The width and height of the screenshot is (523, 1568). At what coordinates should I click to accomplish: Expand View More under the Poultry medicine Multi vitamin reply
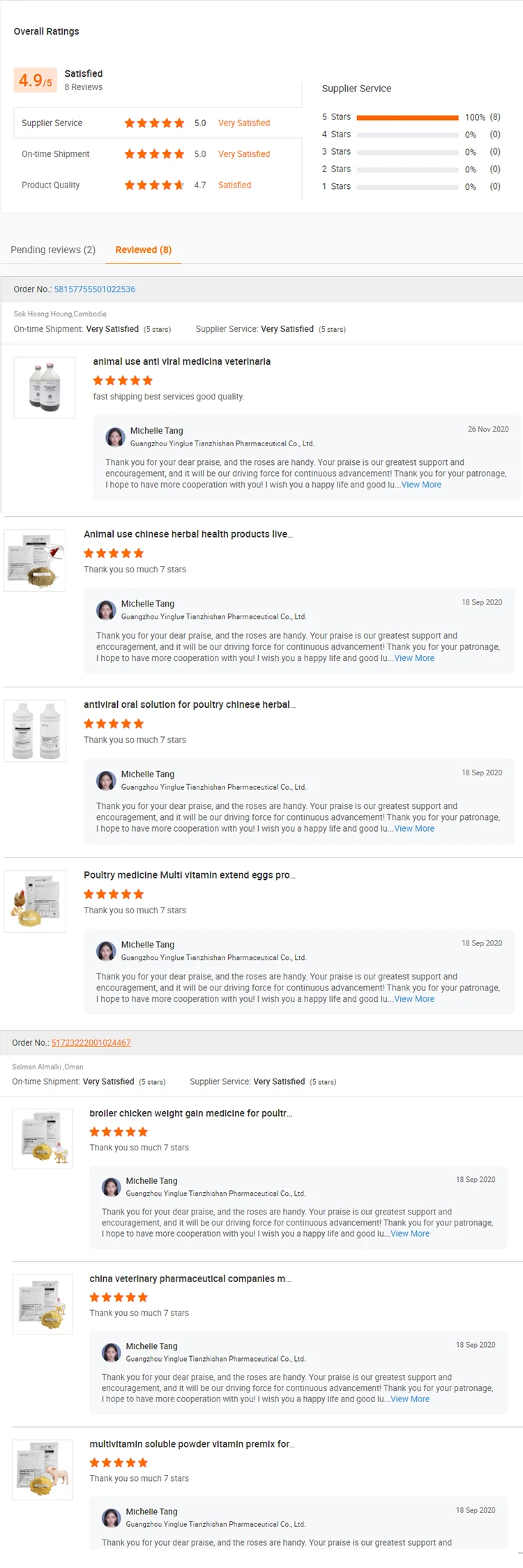coord(414,999)
